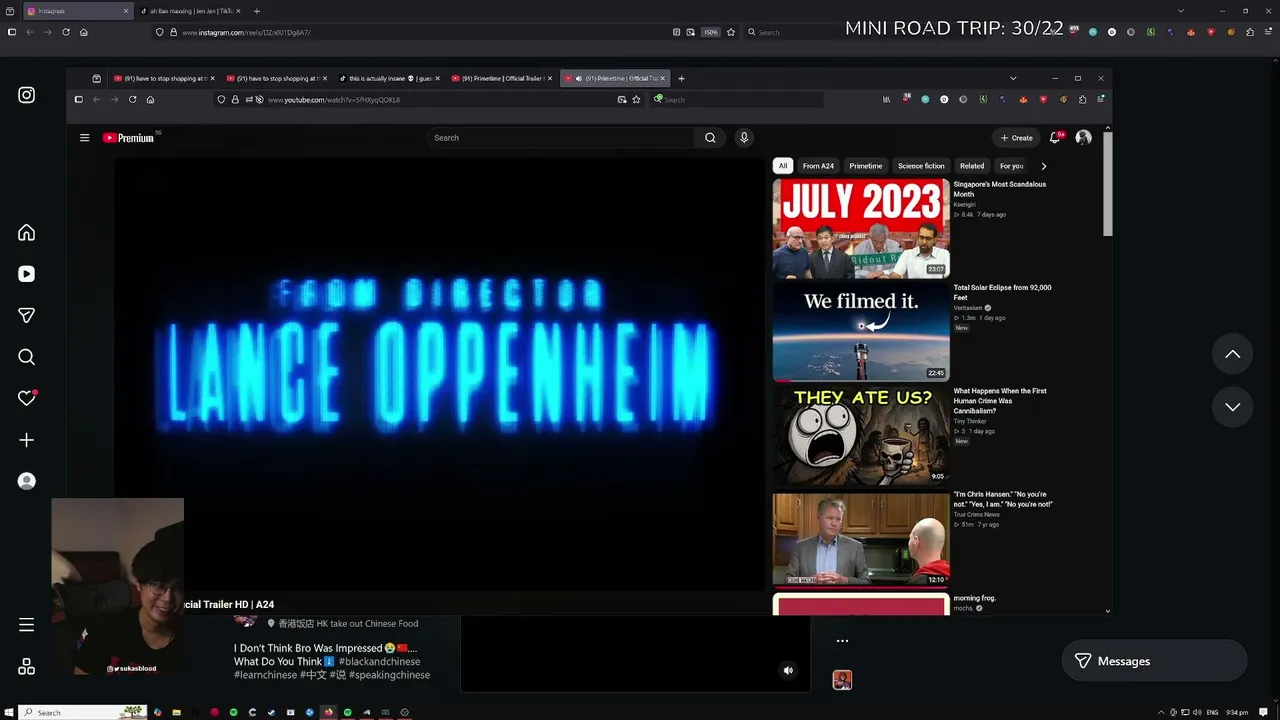Image resolution: width=1280 pixels, height=720 pixels.
Task: Switch to the TikTok tab in back window
Action: 190,11
